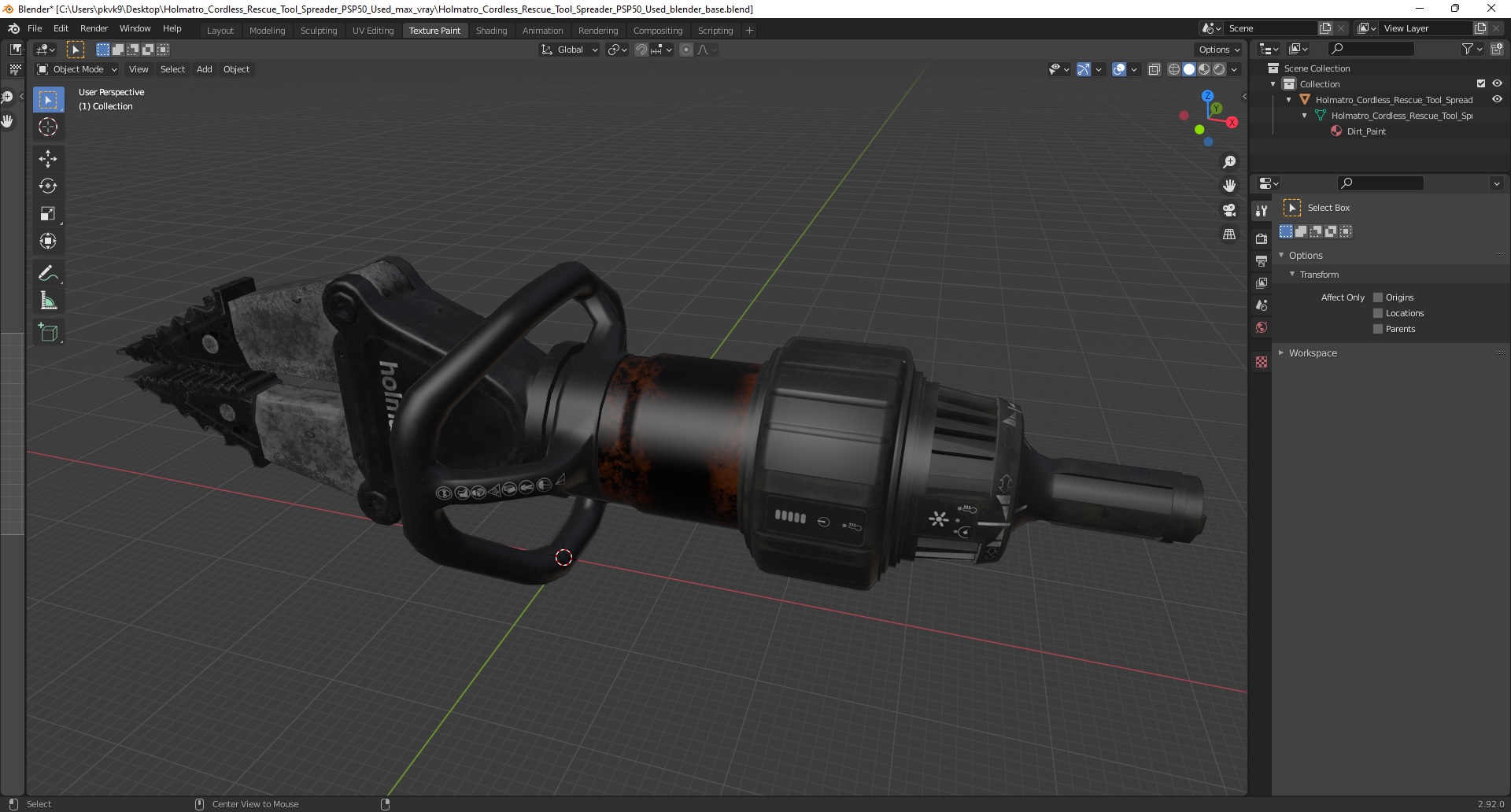
Task: Open the File menu
Action: (x=35, y=28)
